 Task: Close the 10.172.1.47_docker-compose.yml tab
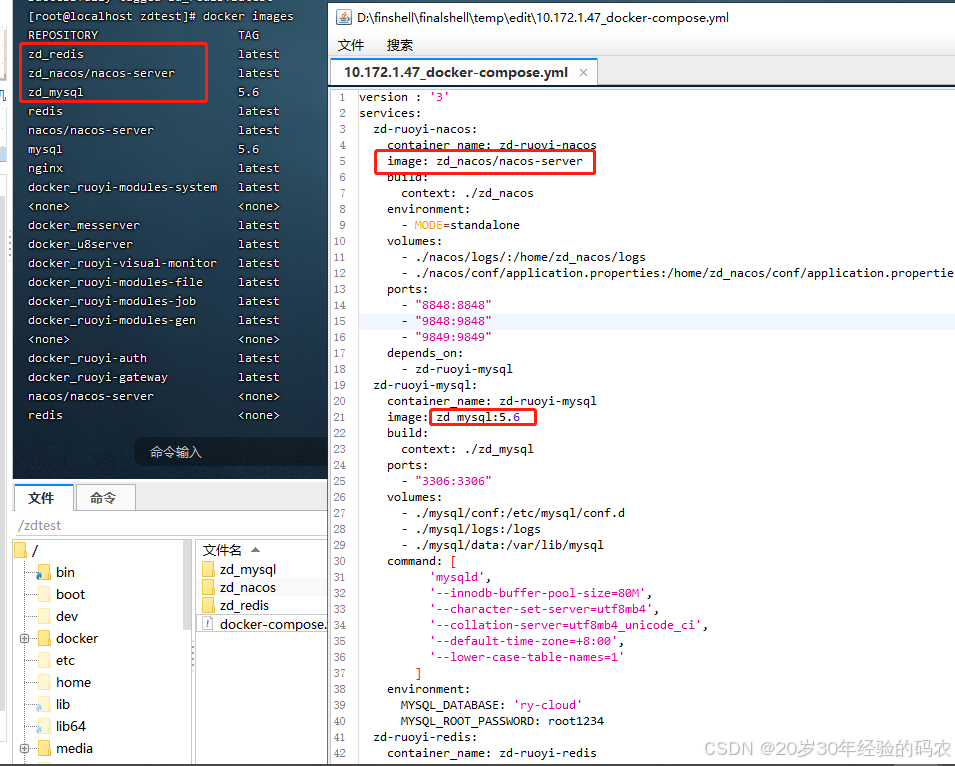coord(583,72)
